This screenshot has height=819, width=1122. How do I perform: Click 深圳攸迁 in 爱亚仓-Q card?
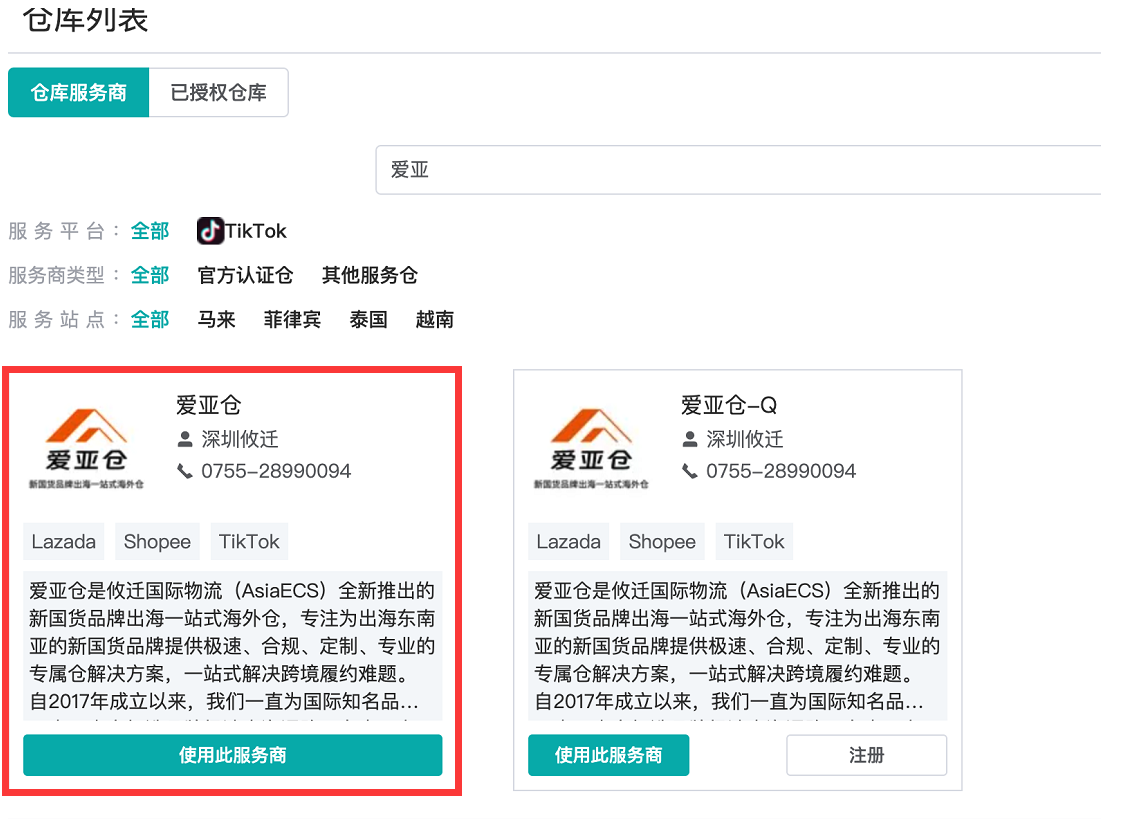[x=745, y=439]
